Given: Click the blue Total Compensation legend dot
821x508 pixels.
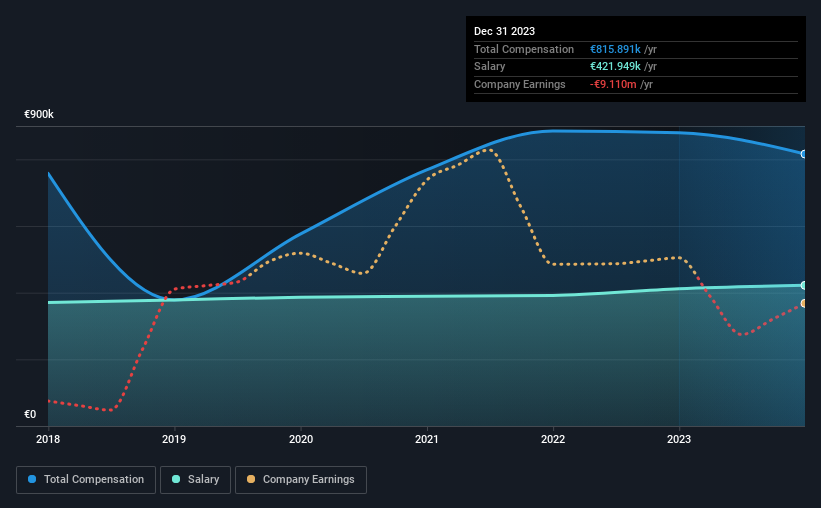Looking at the screenshot, I should tap(32, 479).
